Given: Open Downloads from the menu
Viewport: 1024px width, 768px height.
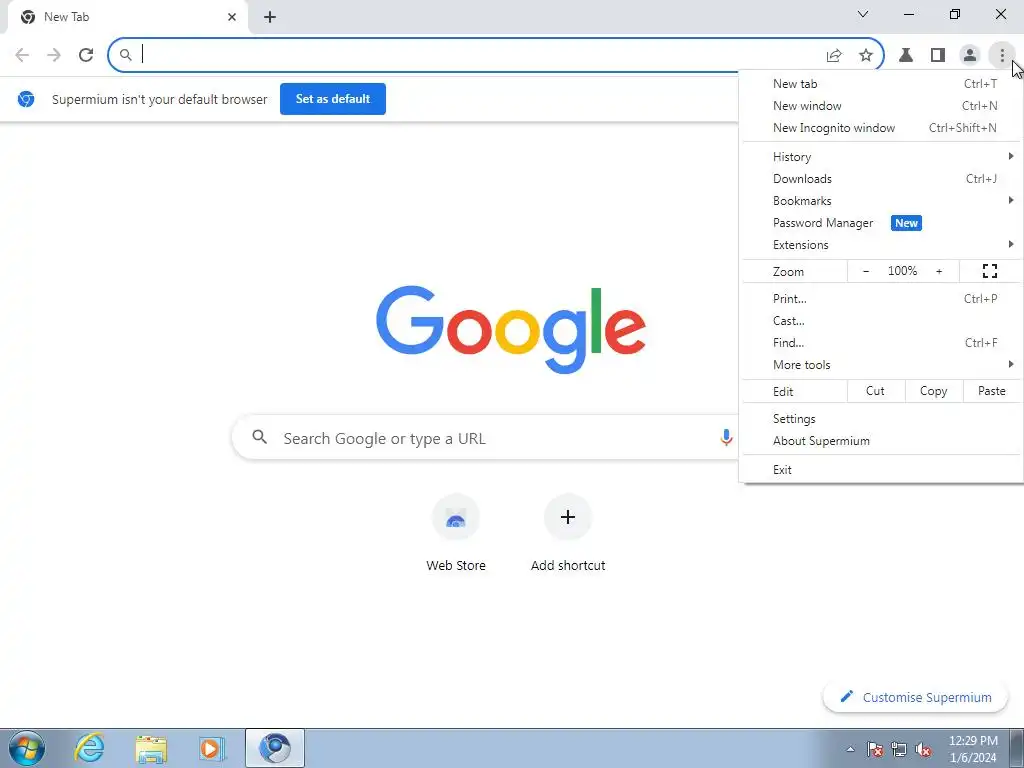Looking at the screenshot, I should coord(882,179).
